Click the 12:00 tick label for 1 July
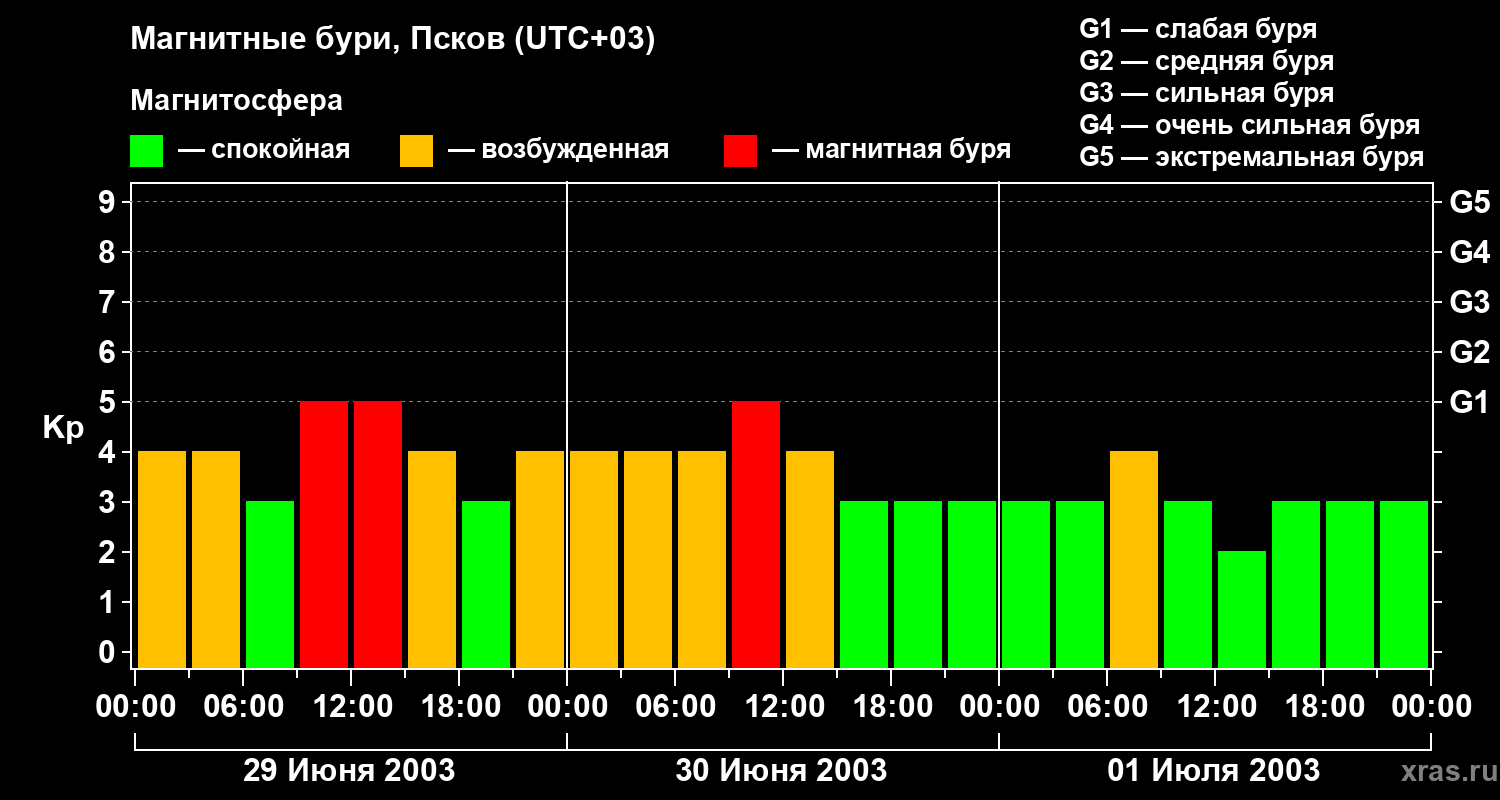The height and width of the screenshot is (800, 1500). [1215, 707]
